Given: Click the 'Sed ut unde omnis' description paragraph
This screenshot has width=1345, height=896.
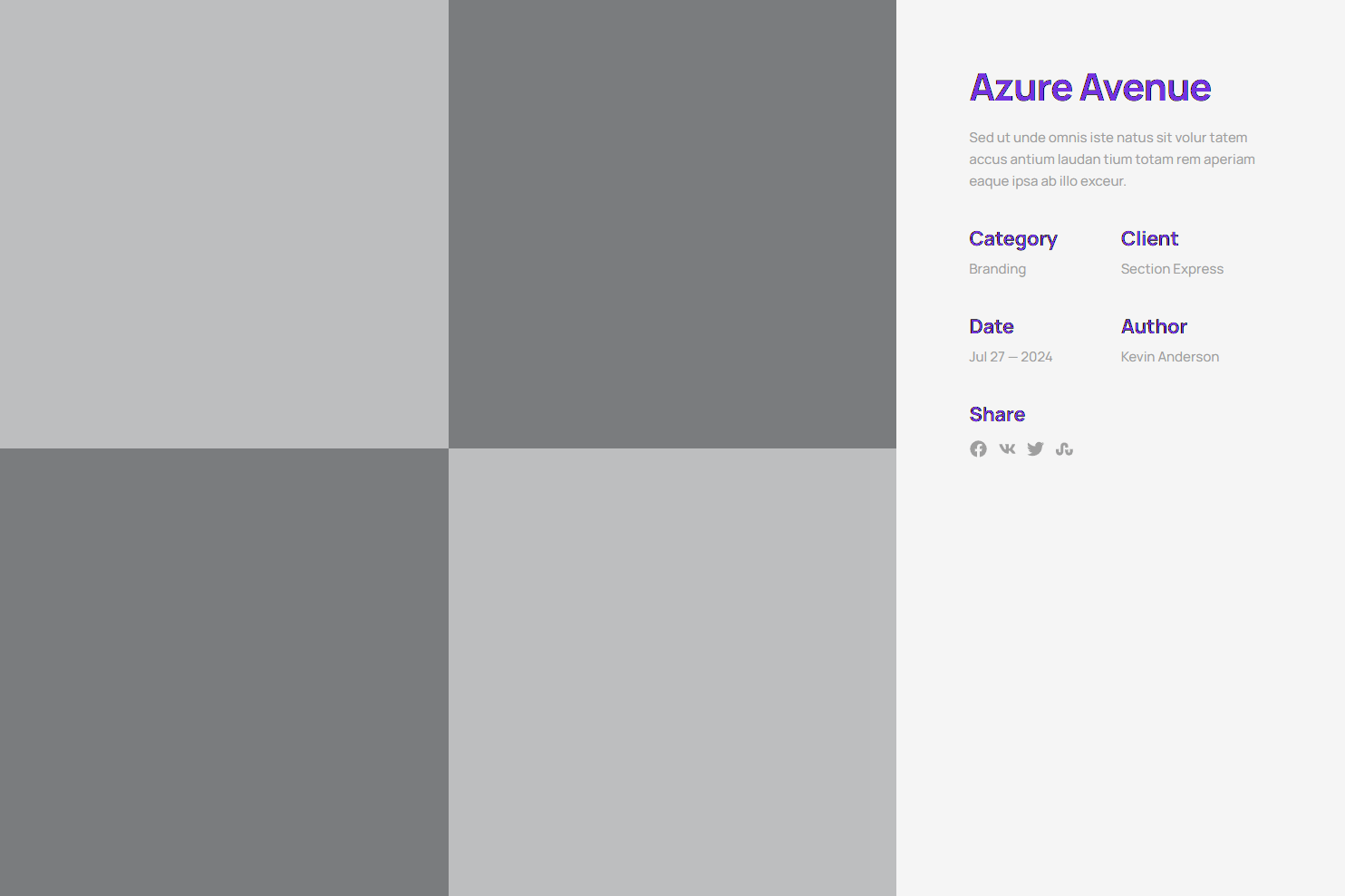Looking at the screenshot, I should (x=1111, y=159).
